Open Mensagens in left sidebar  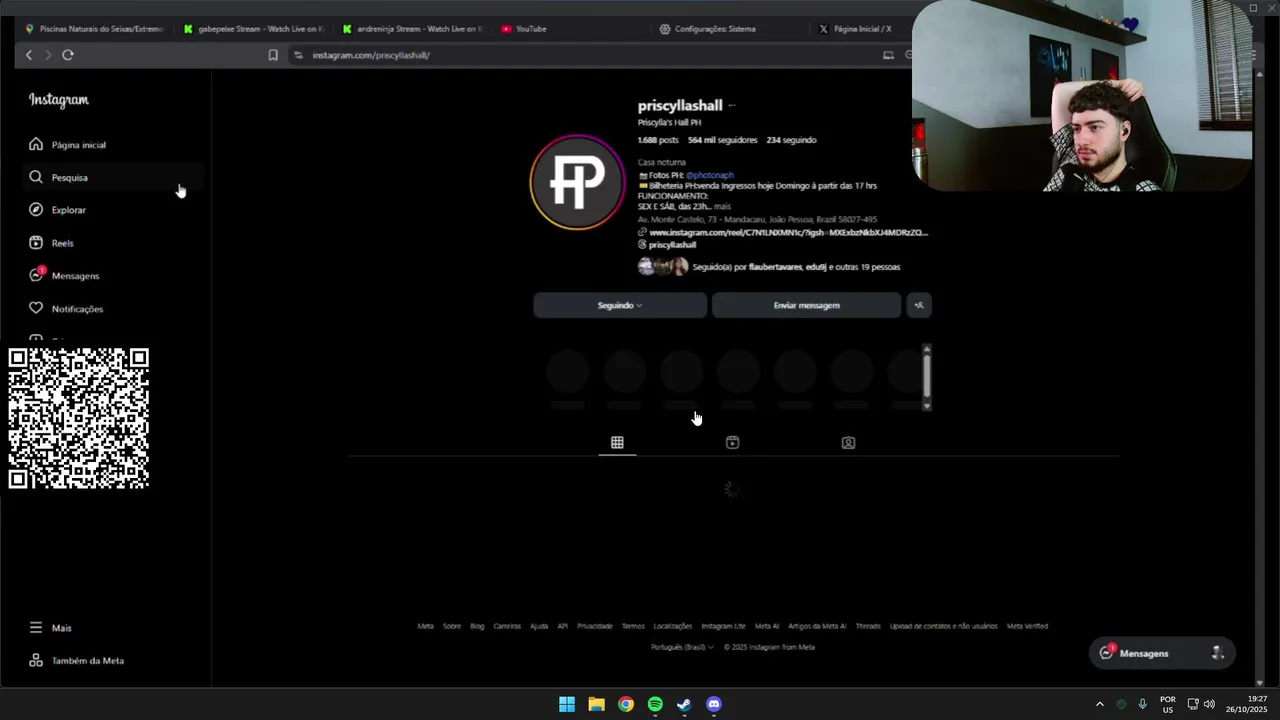[x=64, y=275]
